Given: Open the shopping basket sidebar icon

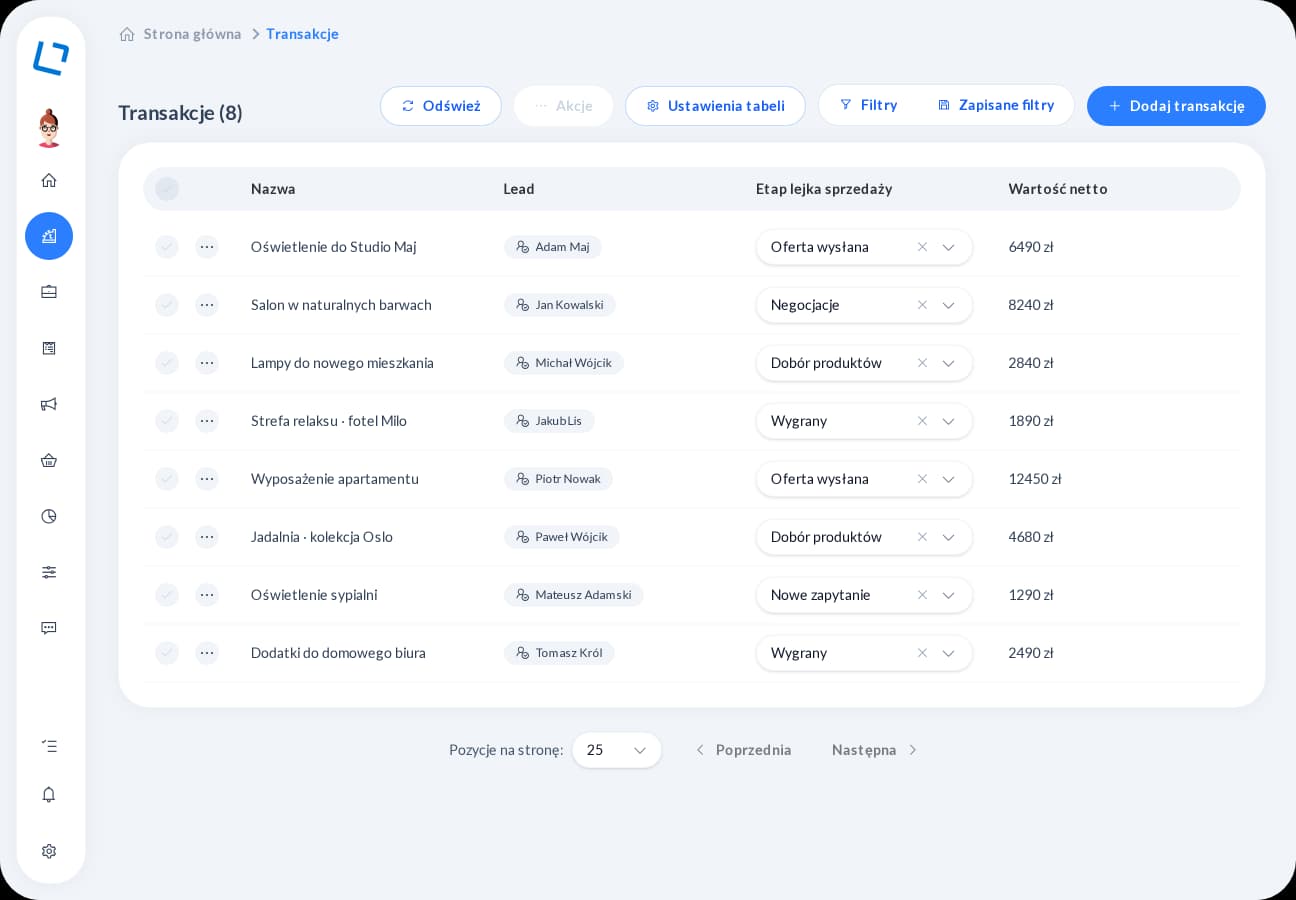Looking at the screenshot, I should click(x=49, y=460).
